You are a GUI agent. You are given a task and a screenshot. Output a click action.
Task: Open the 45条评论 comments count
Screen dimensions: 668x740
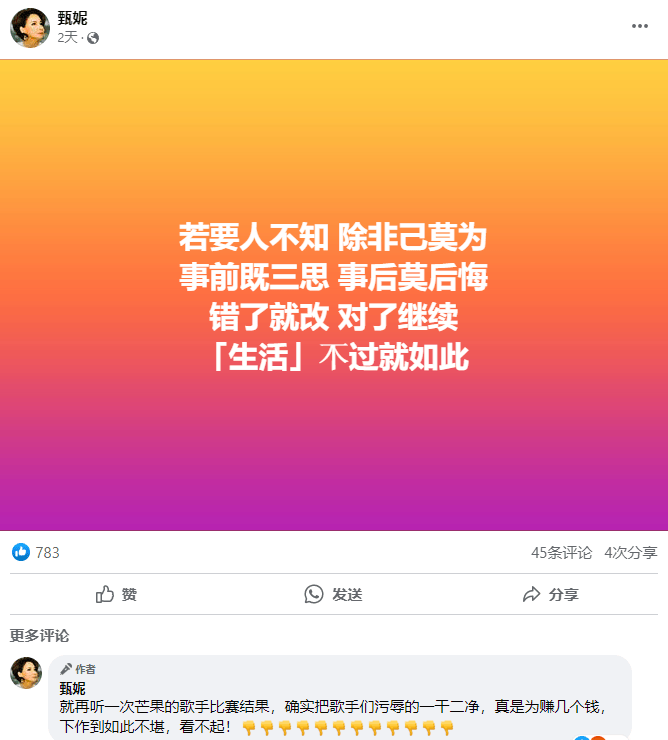coord(561,553)
